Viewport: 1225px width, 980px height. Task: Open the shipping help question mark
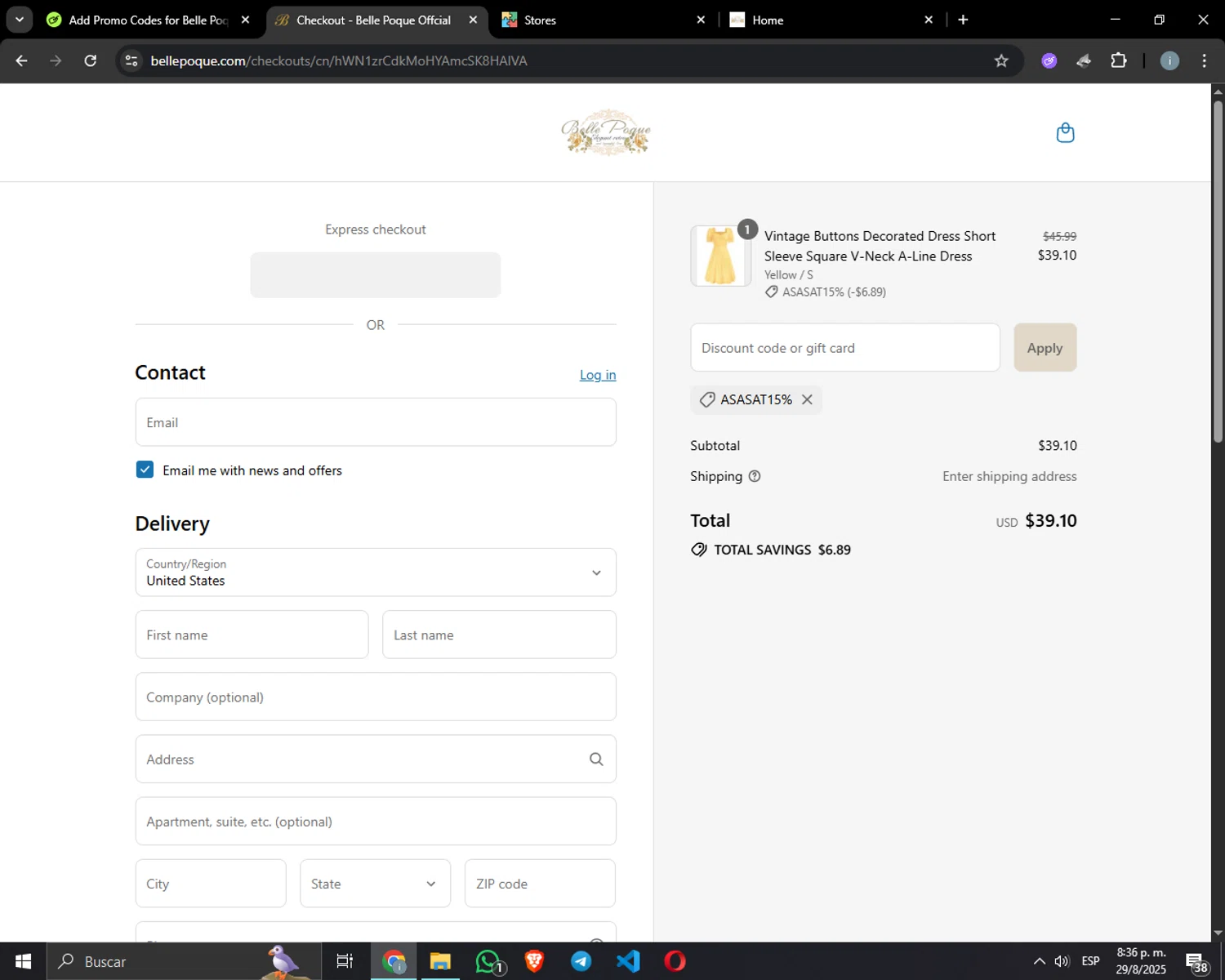pos(755,476)
